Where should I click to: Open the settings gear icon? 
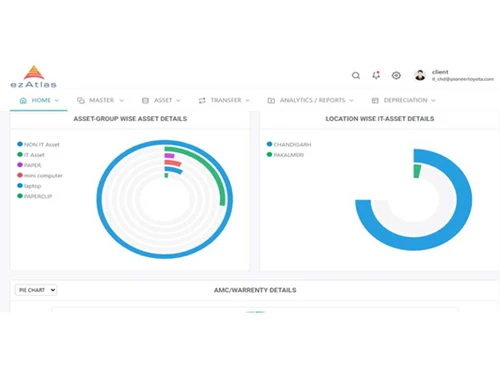[x=396, y=75]
